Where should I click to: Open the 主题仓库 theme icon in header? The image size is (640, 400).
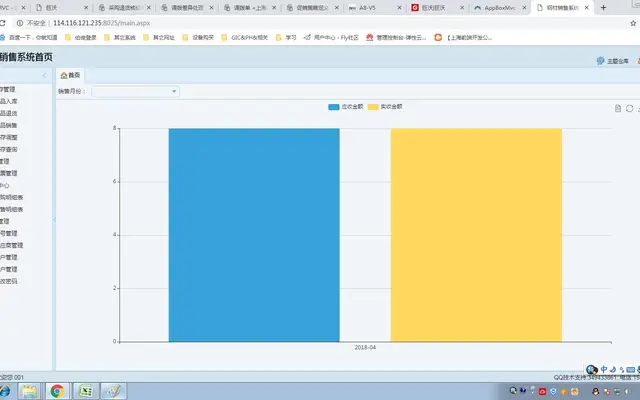(x=613, y=61)
